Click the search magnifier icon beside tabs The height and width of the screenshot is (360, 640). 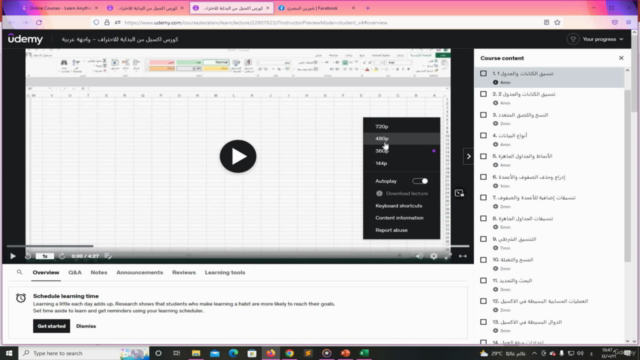tap(19, 272)
